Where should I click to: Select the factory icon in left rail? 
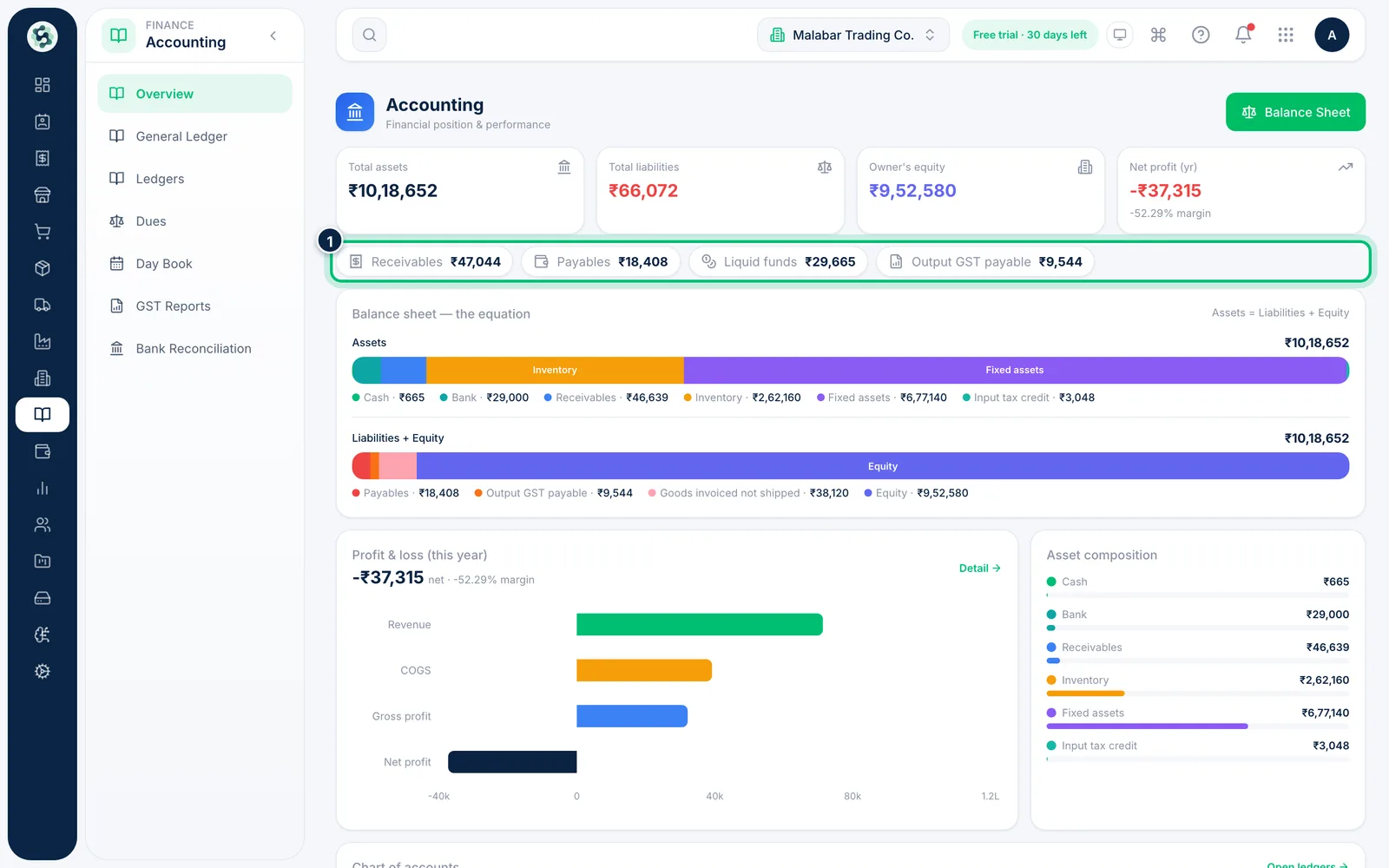tap(43, 341)
